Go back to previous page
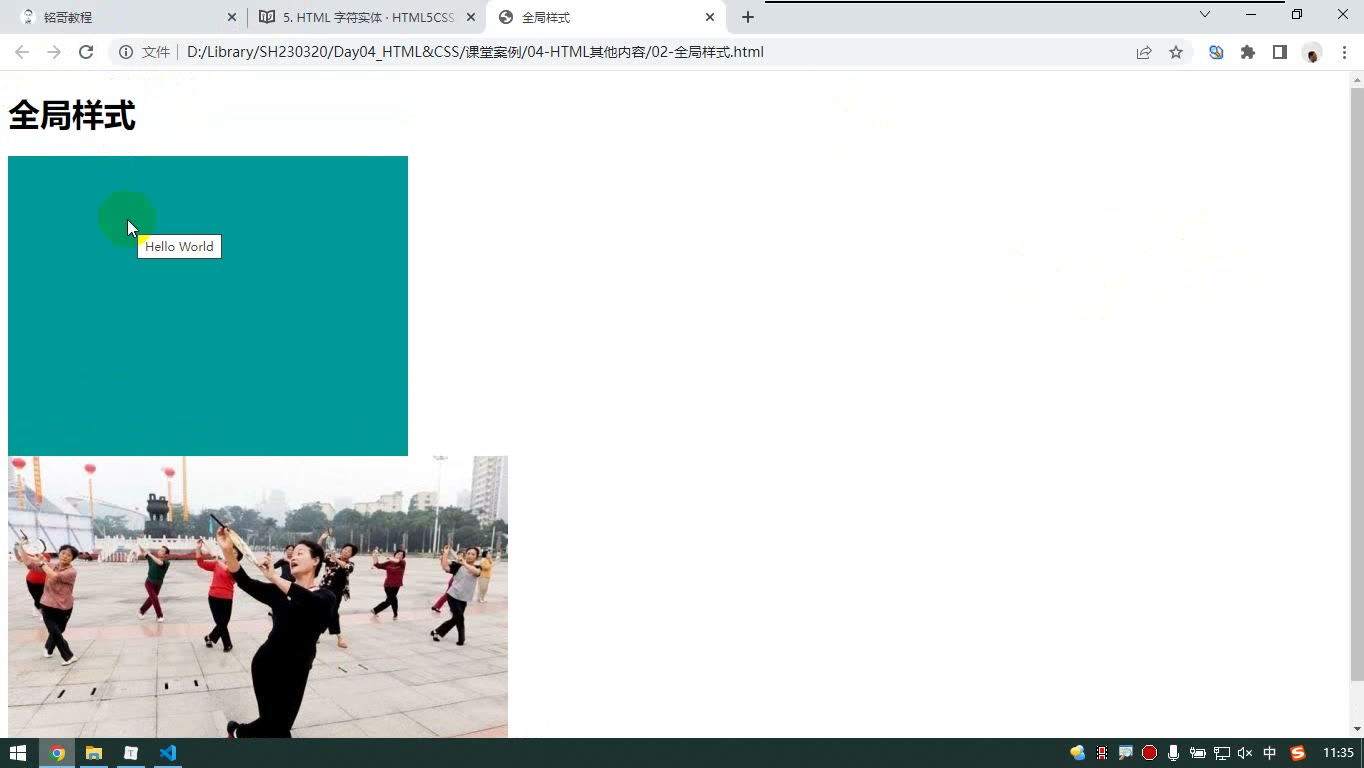 22,52
